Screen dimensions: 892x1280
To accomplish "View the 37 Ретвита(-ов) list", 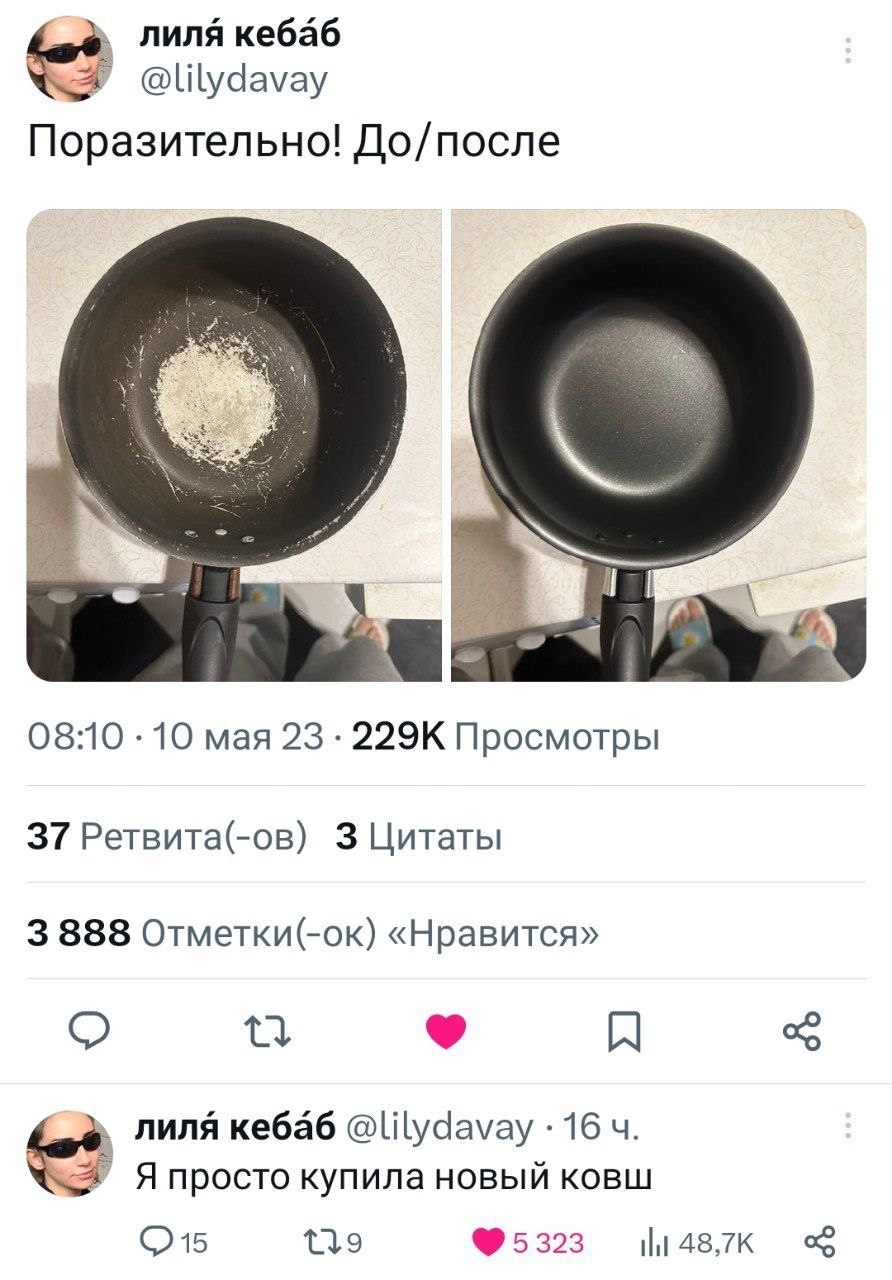I will pyautogui.click(x=167, y=835).
